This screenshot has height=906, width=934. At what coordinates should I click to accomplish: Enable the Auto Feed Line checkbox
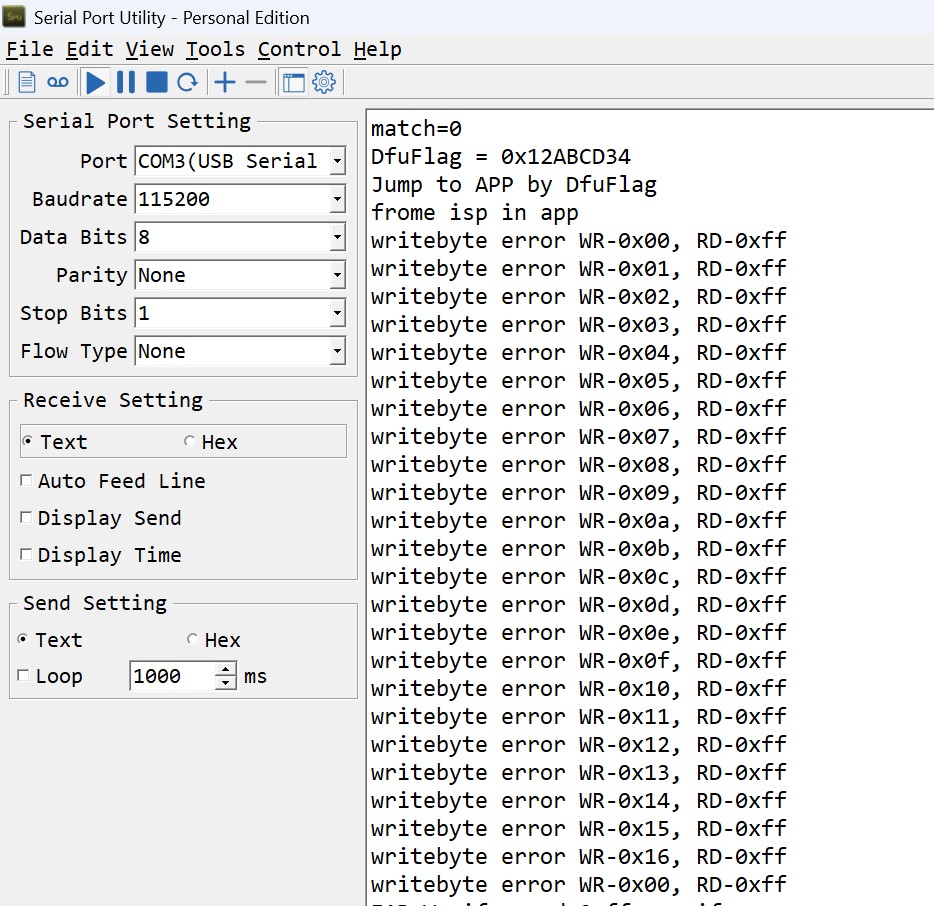(25, 481)
